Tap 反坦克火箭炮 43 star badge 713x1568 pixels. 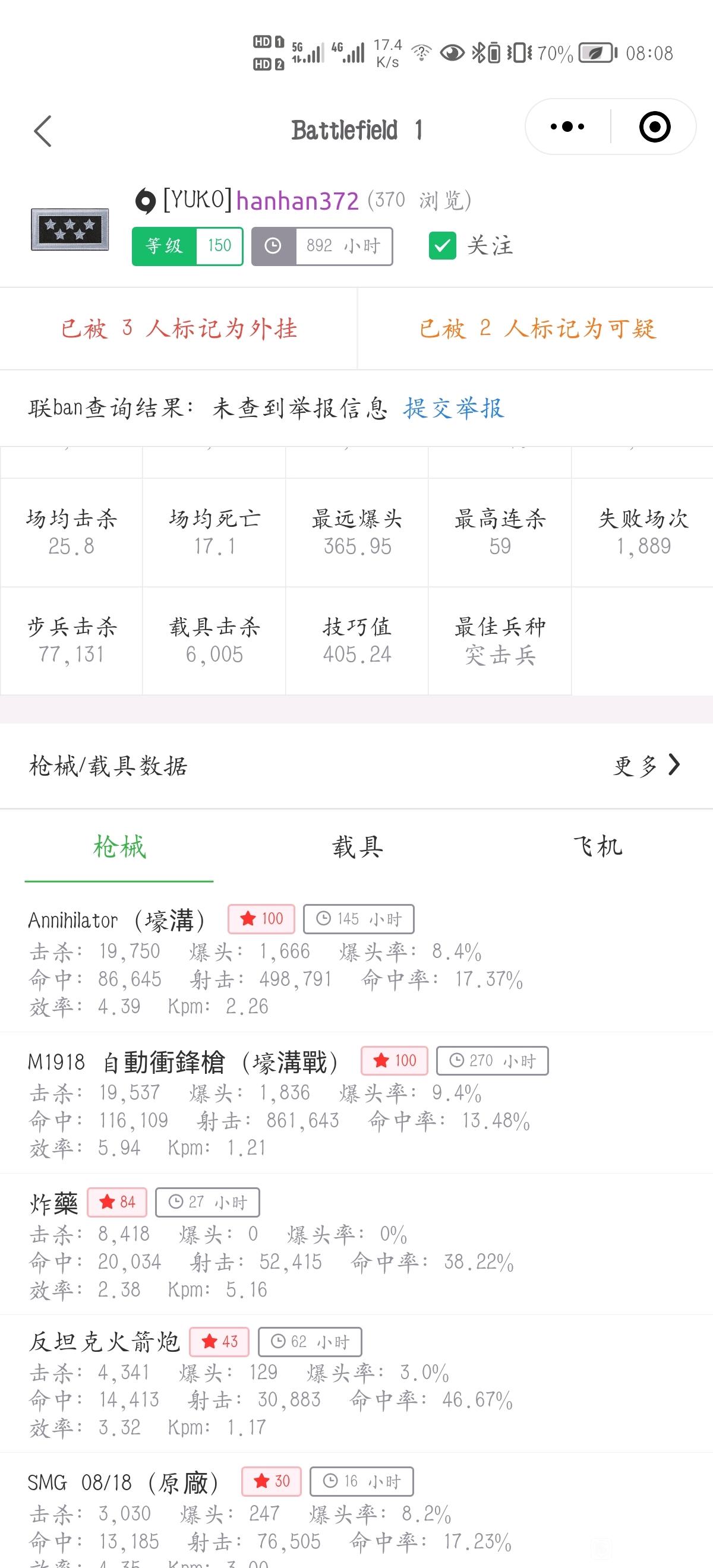[219, 1341]
